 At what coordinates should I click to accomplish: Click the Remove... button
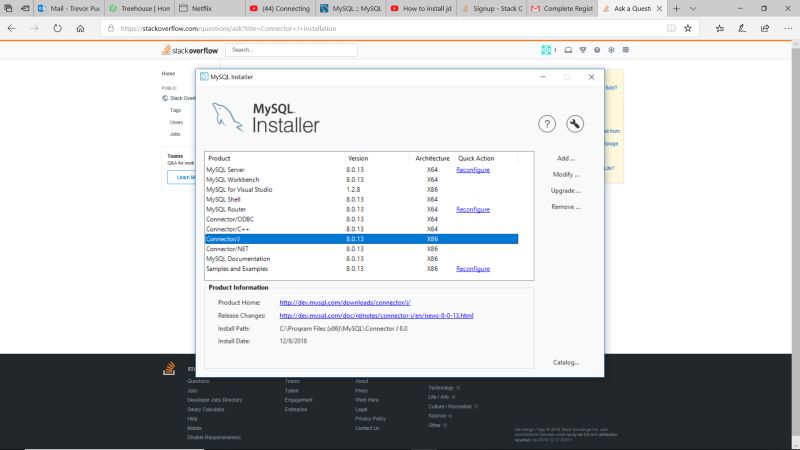coord(565,207)
